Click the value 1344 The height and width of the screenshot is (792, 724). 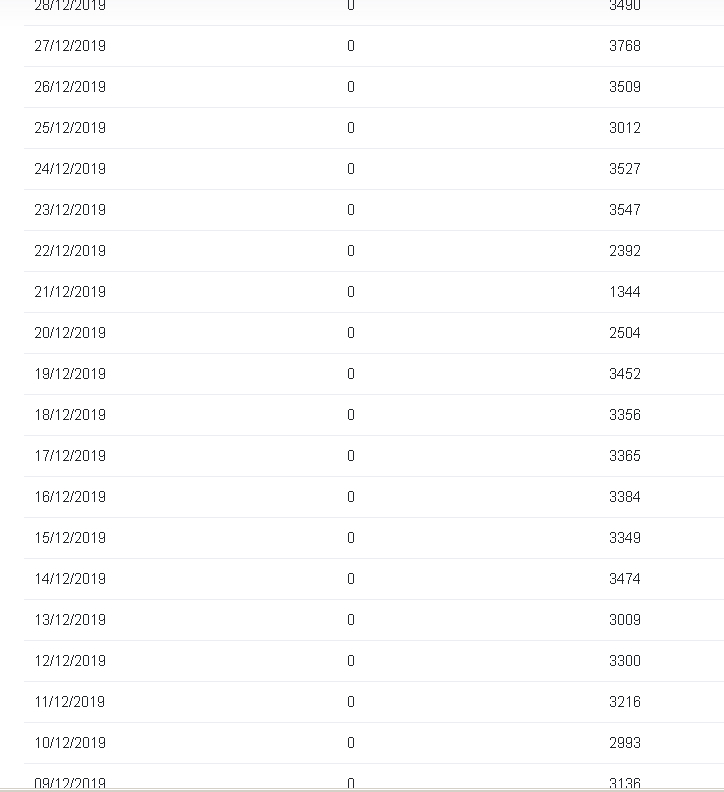(x=624, y=292)
